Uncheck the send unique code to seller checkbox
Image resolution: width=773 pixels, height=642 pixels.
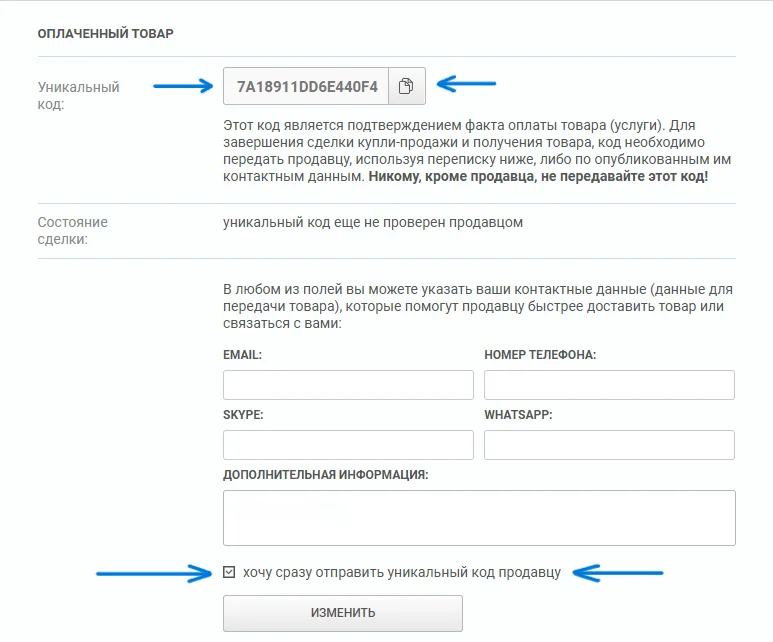click(229, 572)
